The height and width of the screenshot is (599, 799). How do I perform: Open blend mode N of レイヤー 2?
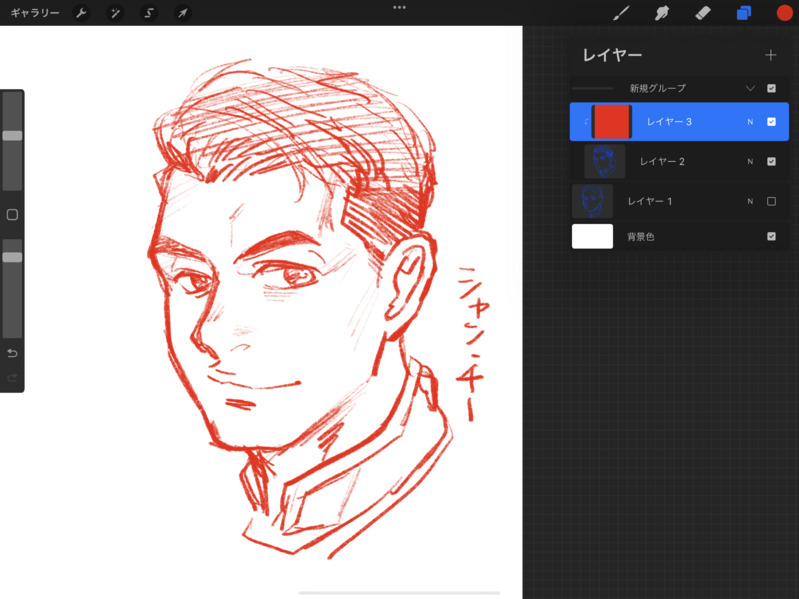pos(750,161)
